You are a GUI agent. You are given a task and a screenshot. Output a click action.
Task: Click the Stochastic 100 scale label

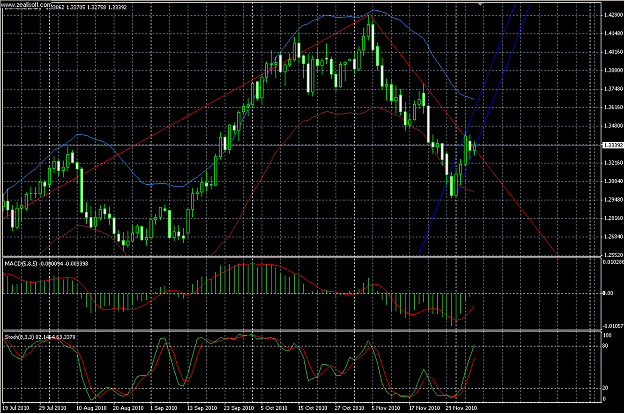pyautogui.click(x=606, y=336)
